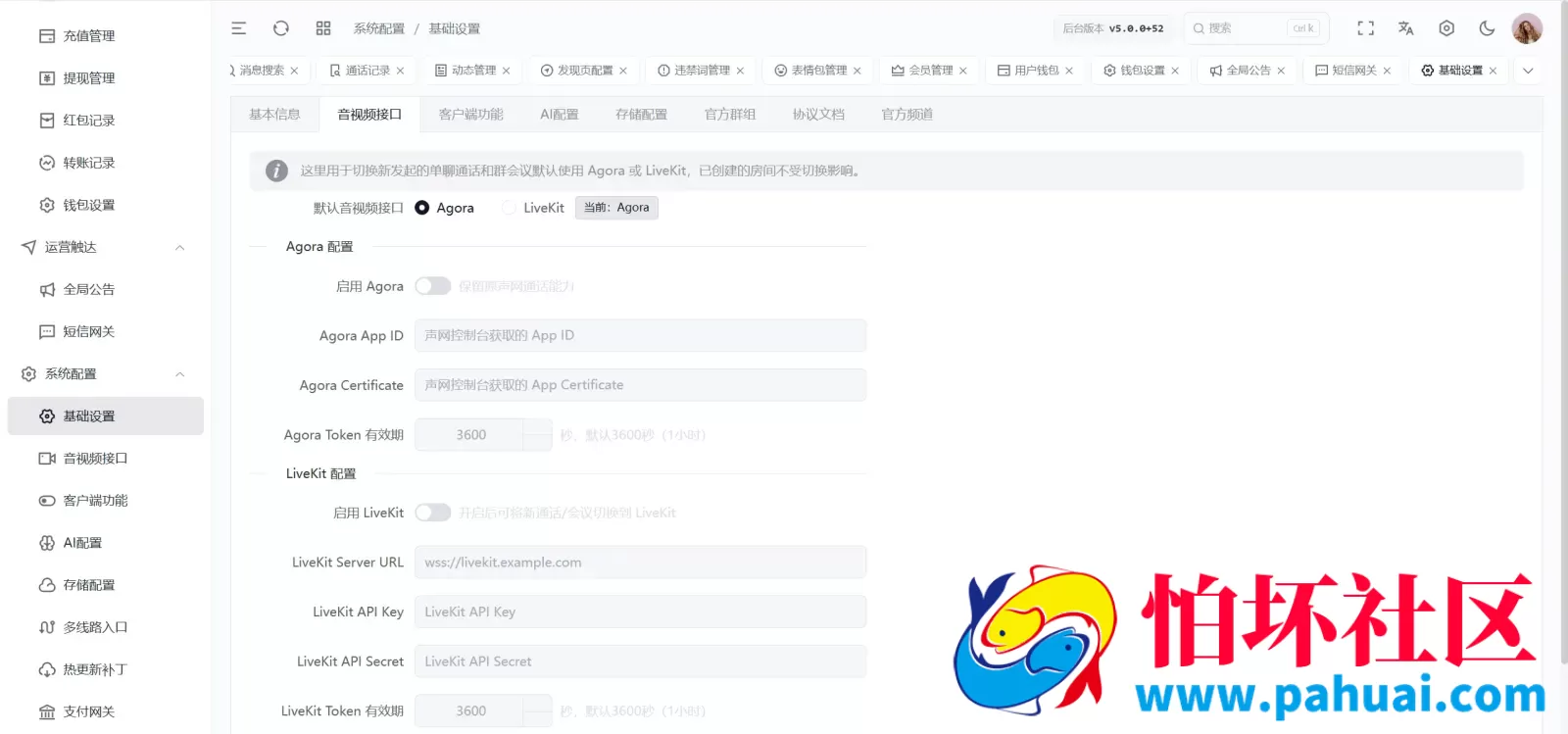Open 红包记录 in the sidebar
Viewport: 1568px width, 734px height.
106,121
